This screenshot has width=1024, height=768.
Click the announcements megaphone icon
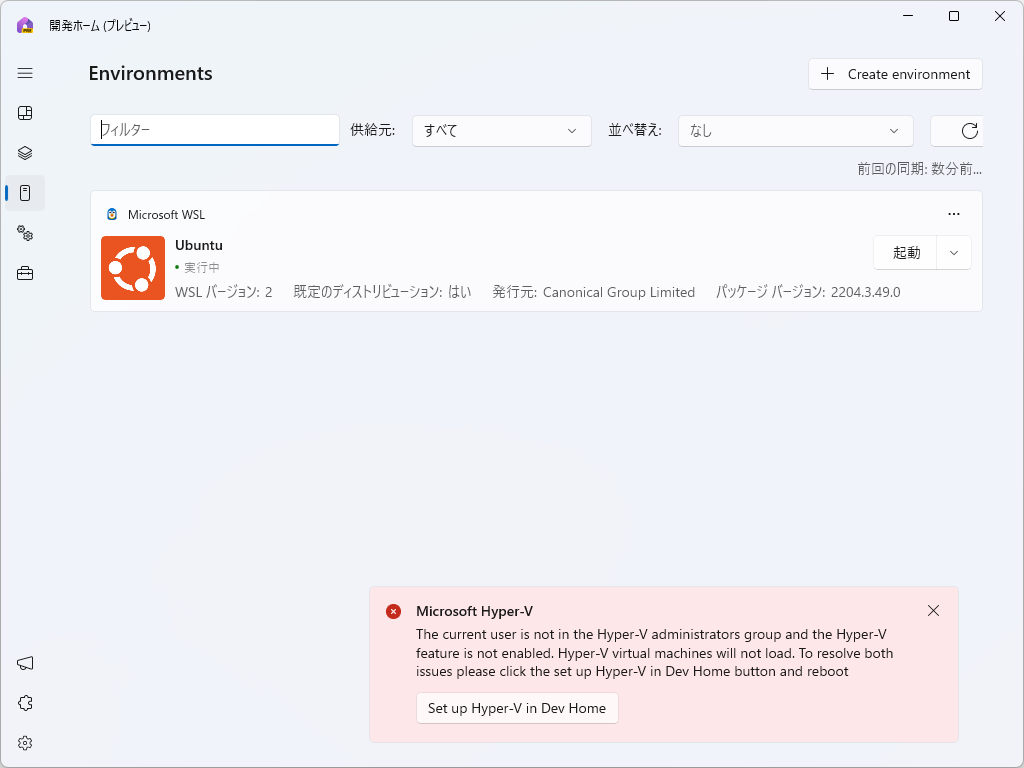25,663
